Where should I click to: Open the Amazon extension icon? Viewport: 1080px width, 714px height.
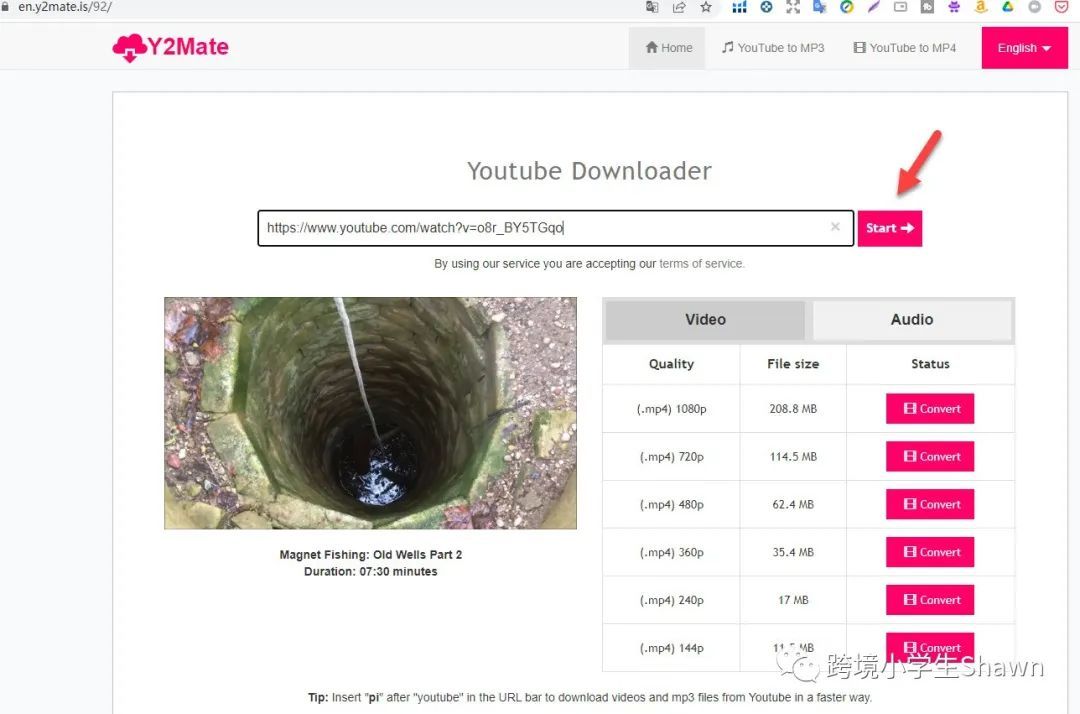[981, 7]
